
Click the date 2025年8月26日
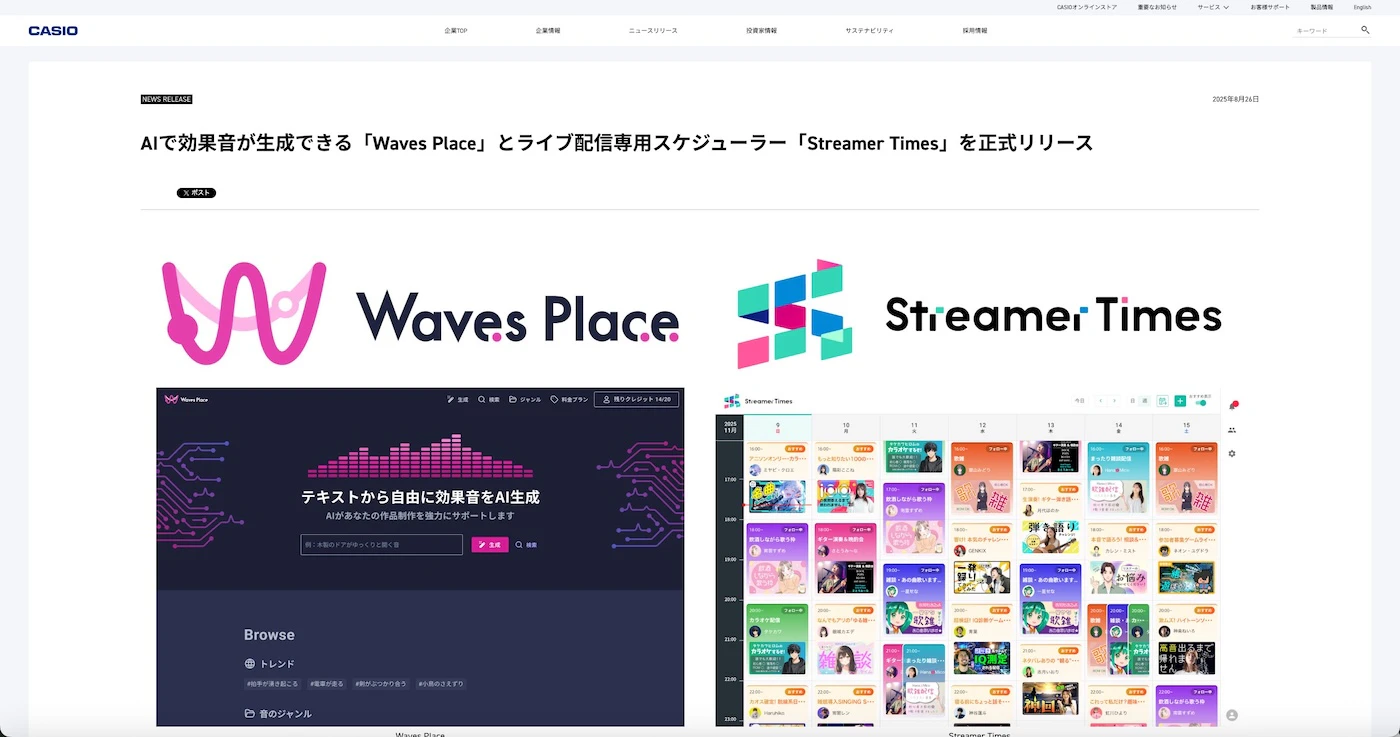pyautogui.click(x=1235, y=99)
